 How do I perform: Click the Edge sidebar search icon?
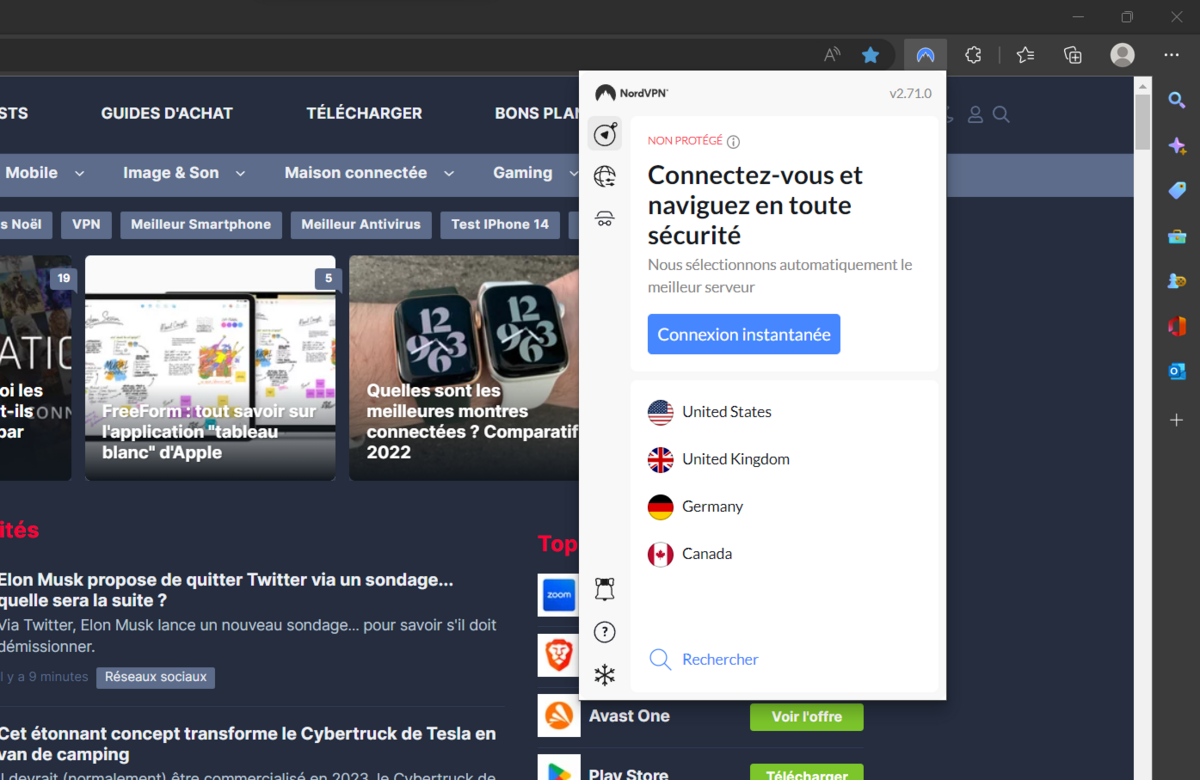[1177, 100]
